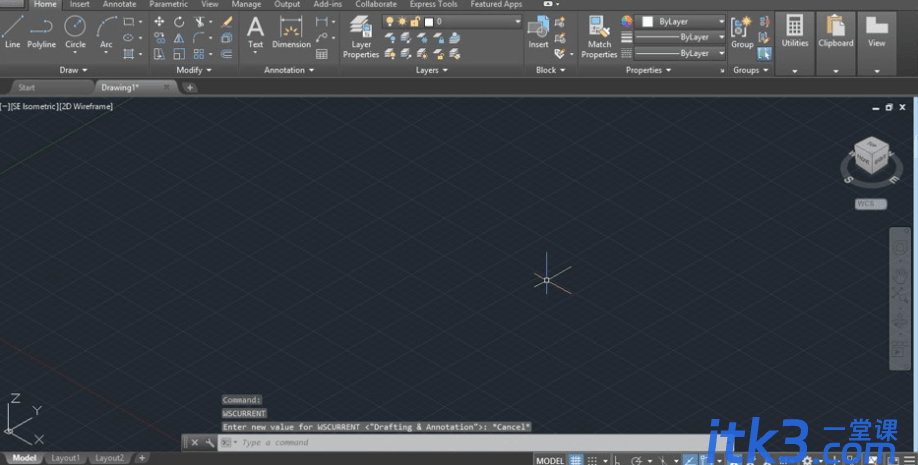Viewport: 918px width, 465px height.
Task: Open the Parametric ribbon tab
Action: click(x=169, y=4)
